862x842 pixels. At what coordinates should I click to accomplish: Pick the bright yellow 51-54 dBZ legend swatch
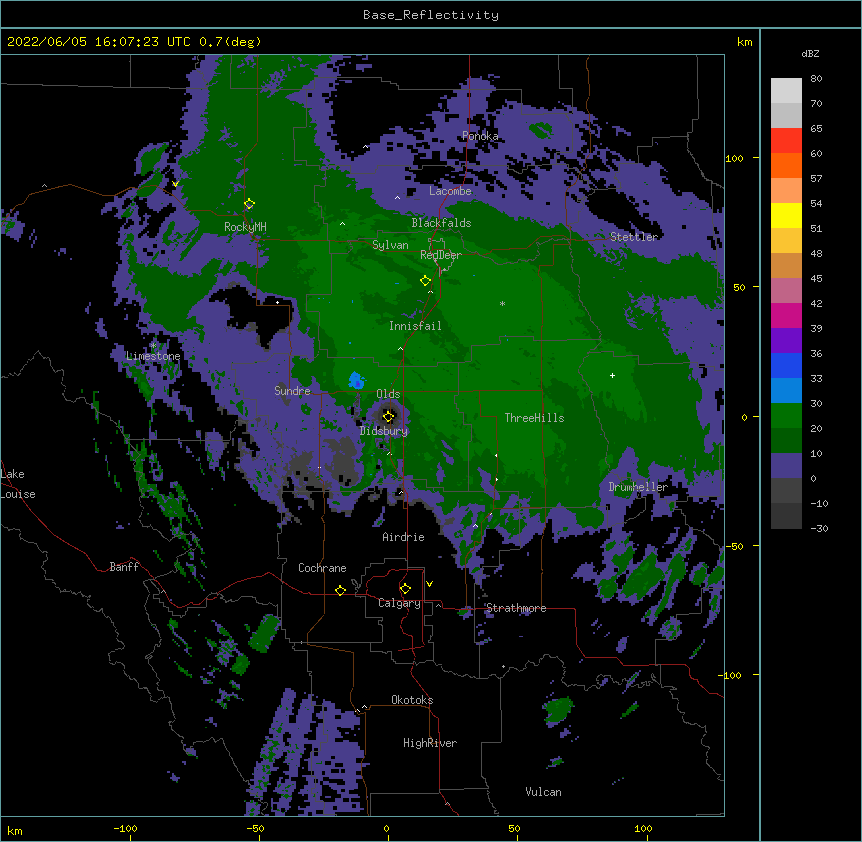[786, 216]
